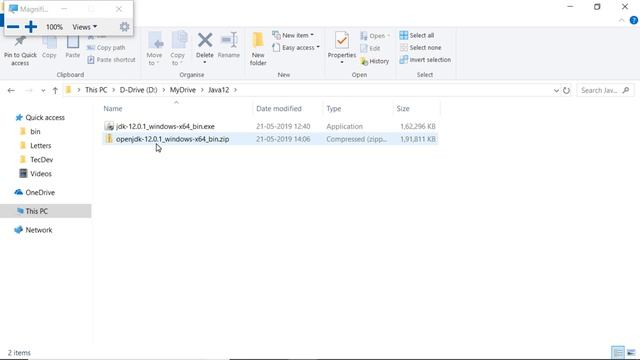Click Select all
The width and height of the screenshot is (640, 360).
point(417,36)
